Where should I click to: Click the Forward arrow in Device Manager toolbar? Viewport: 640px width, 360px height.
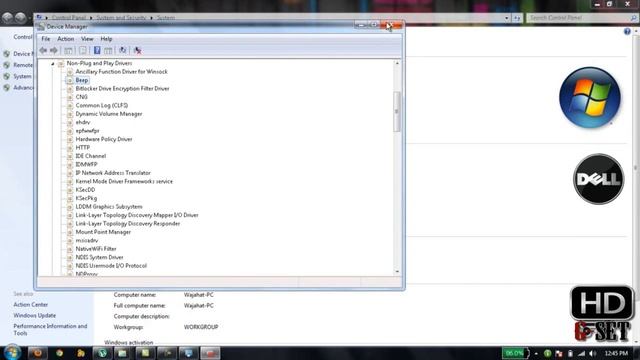(x=54, y=50)
